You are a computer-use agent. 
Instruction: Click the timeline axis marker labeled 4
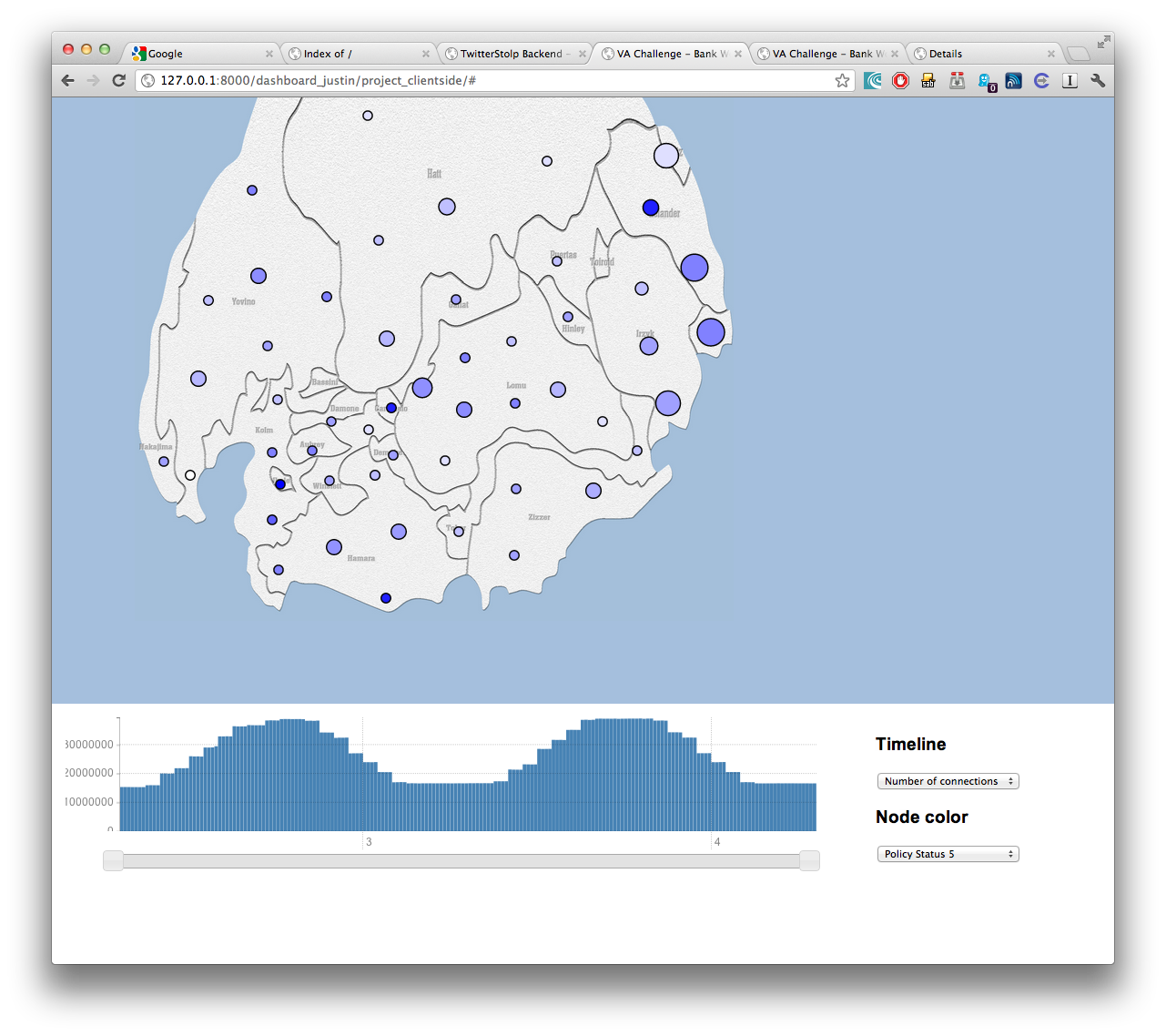(x=717, y=842)
